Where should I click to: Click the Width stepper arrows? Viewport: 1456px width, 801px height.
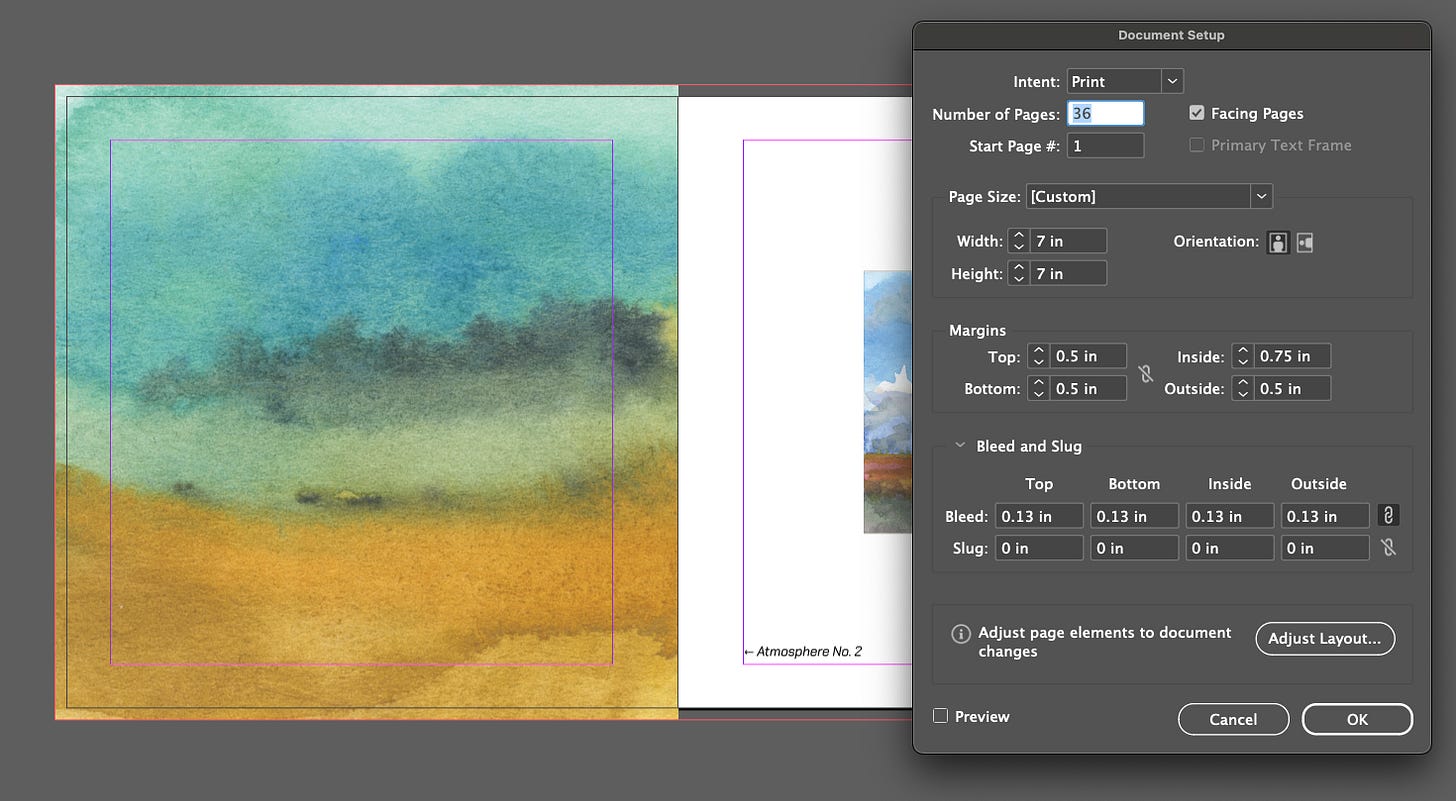click(1018, 241)
